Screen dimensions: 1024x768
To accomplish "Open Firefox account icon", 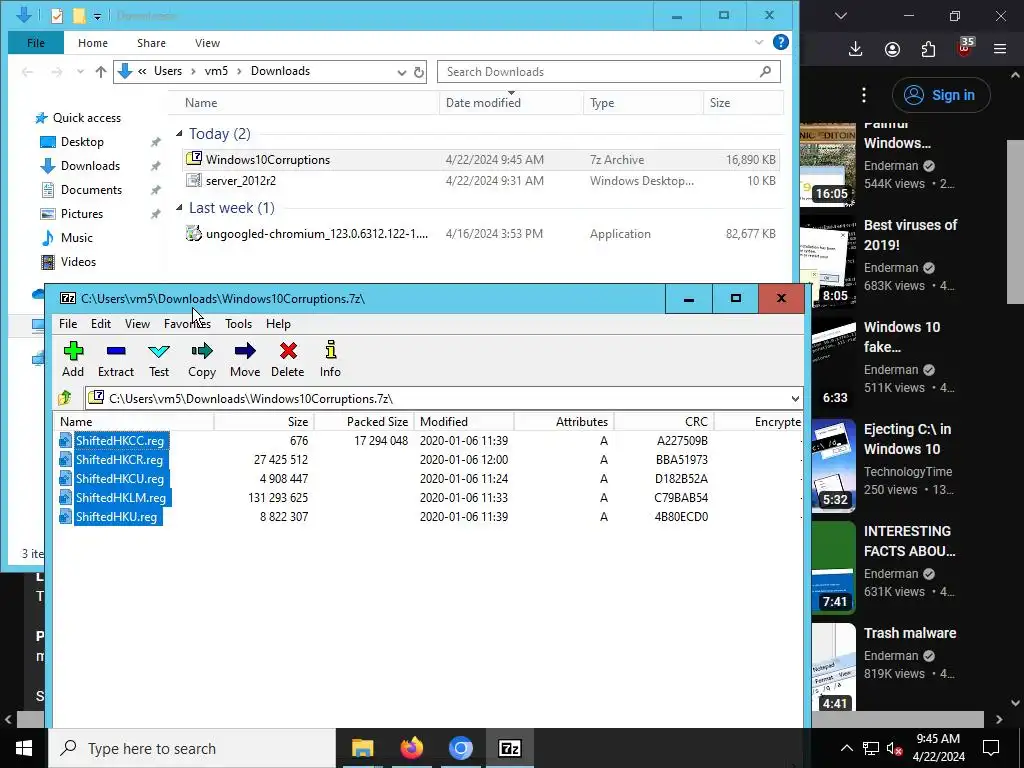I will click(892, 49).
